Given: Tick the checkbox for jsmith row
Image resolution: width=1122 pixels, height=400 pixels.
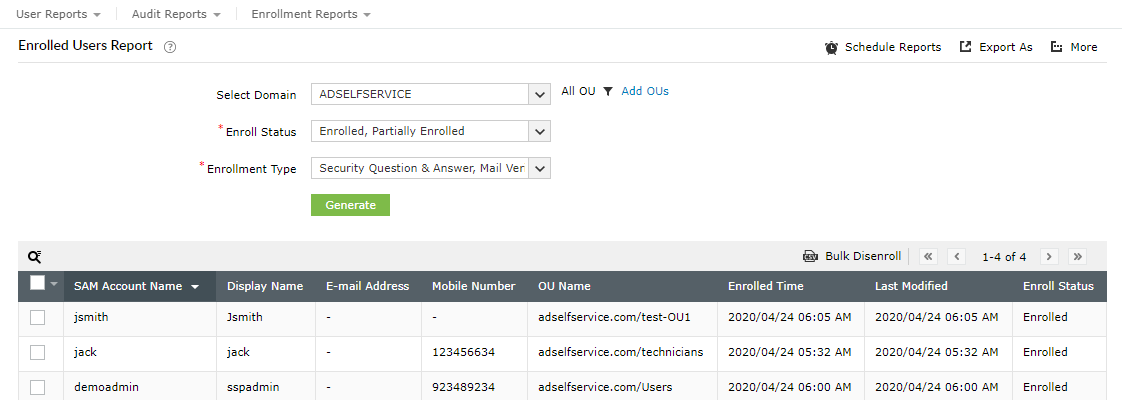Looking at the screenshot, I should point(38,318).
